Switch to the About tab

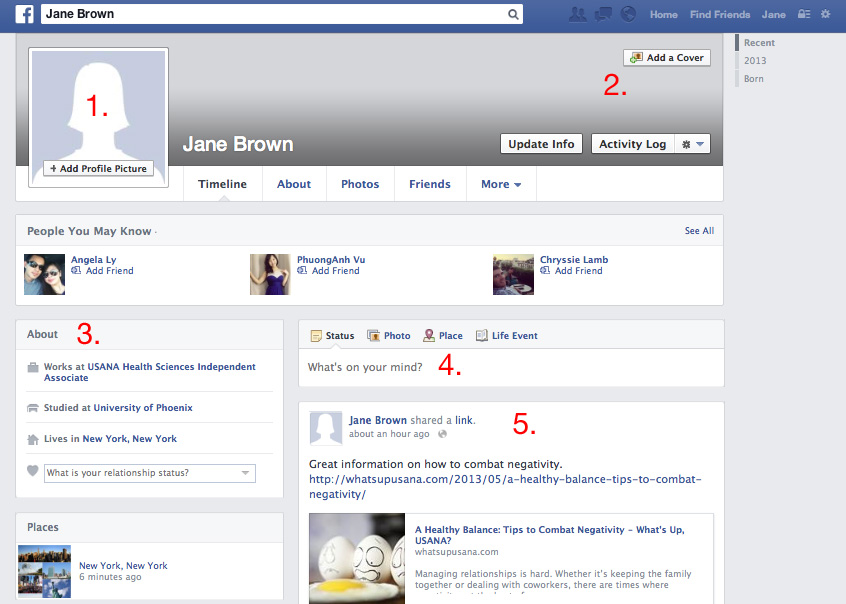[x=294, y=184]
